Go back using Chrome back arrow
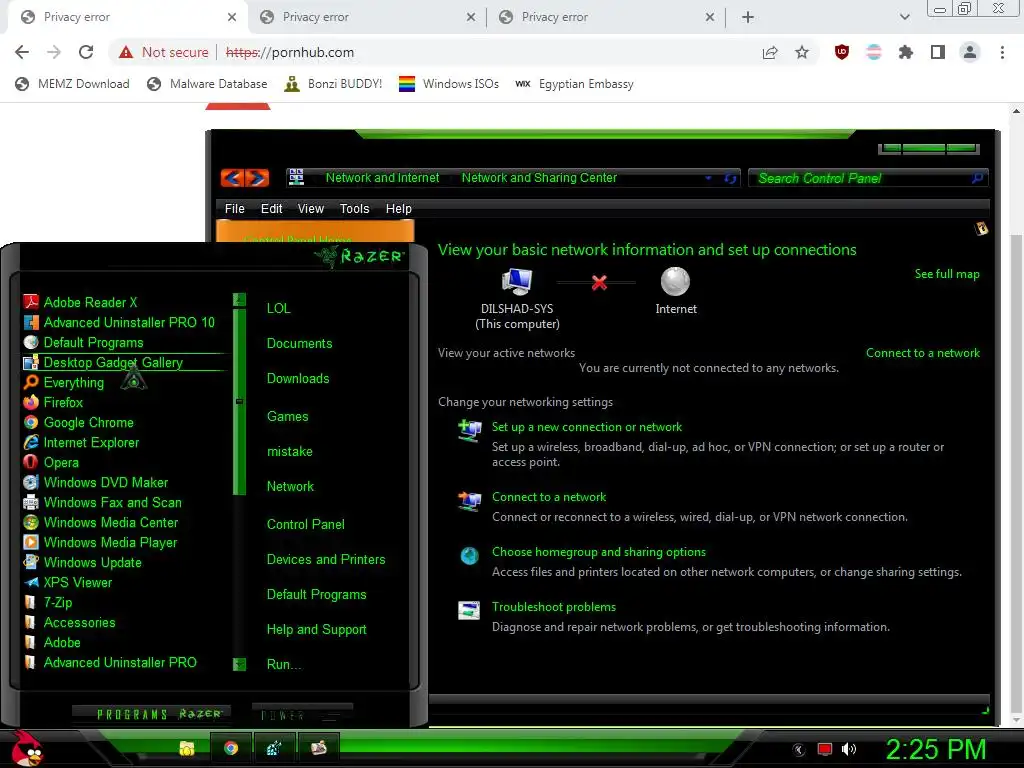The height and width of the screenshot is (768, 1024). [x=22, y=52]
